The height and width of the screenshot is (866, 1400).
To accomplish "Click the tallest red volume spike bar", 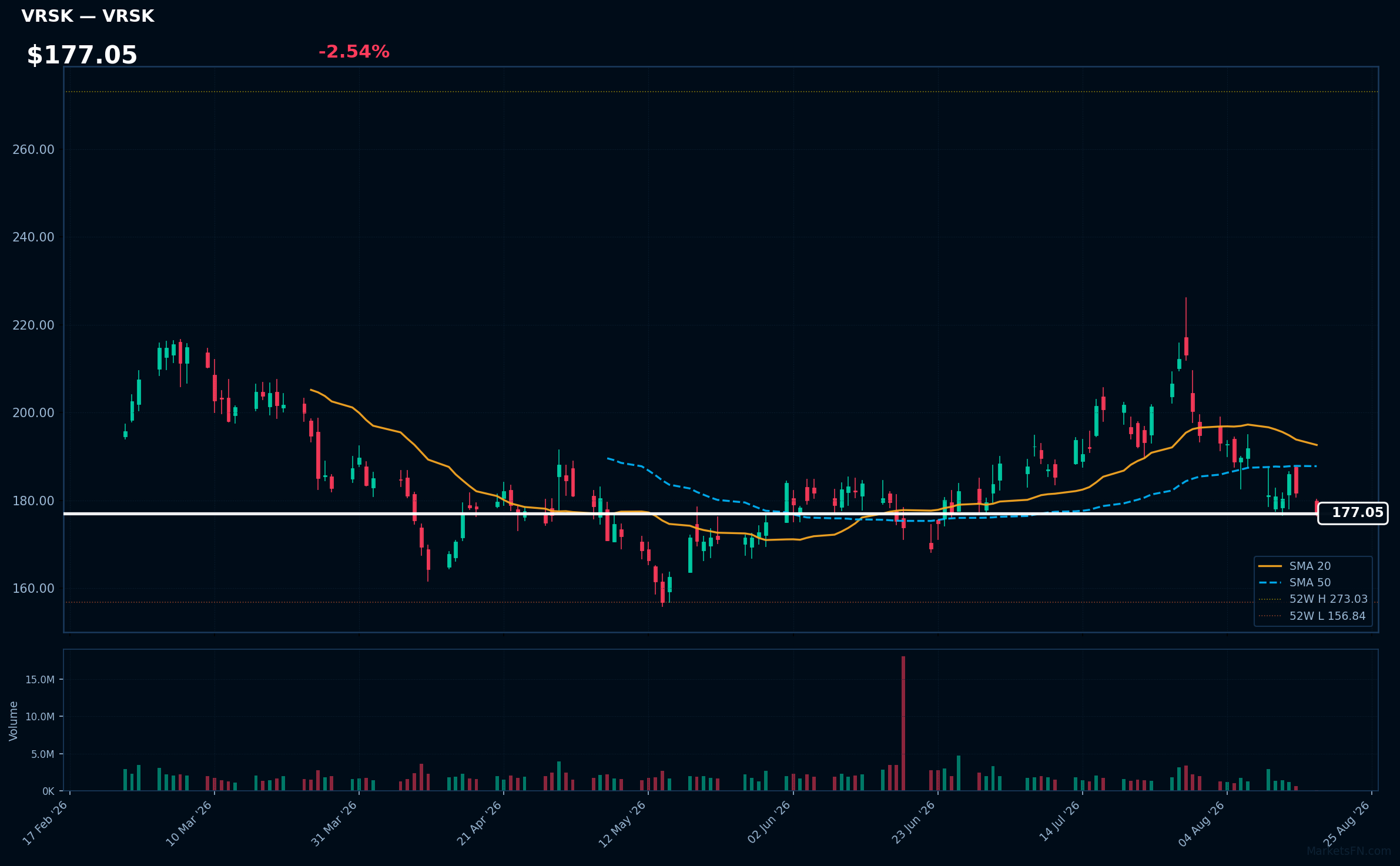I will [903, 723].
